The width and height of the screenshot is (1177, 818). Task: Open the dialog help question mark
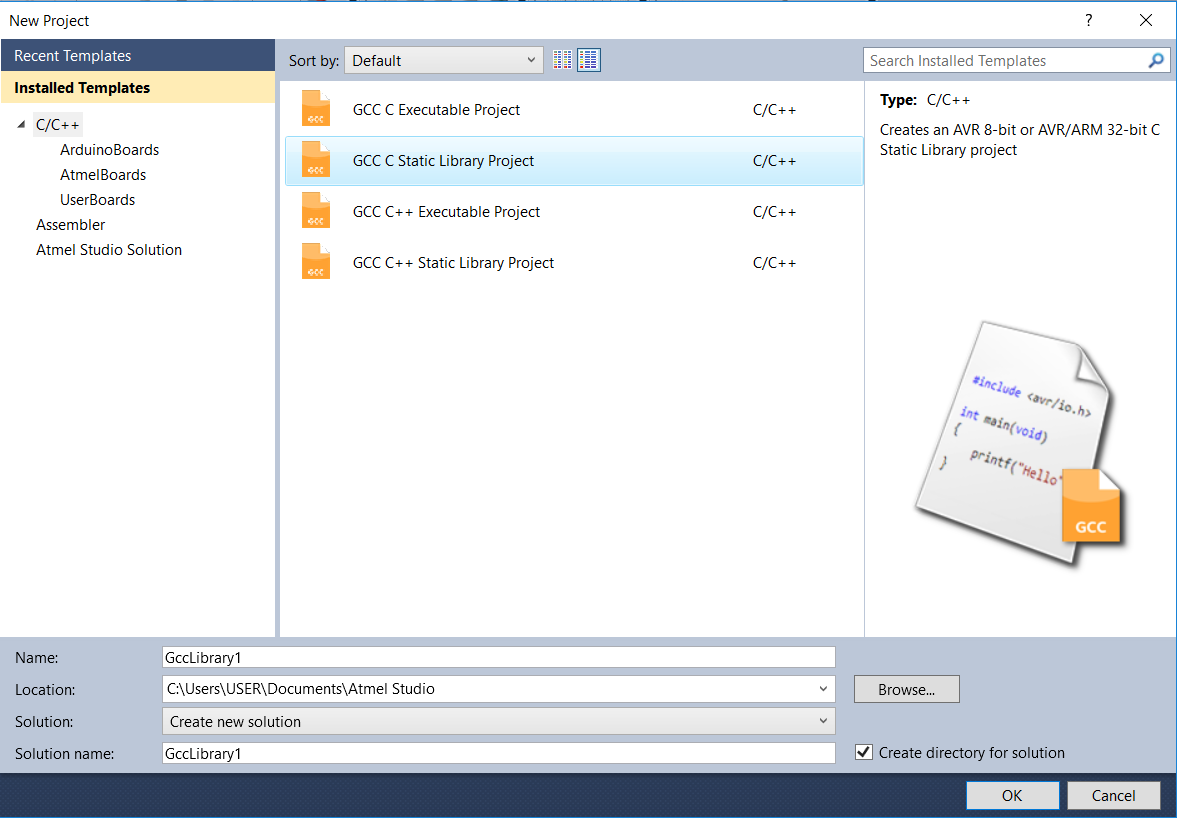point(1088,20)
